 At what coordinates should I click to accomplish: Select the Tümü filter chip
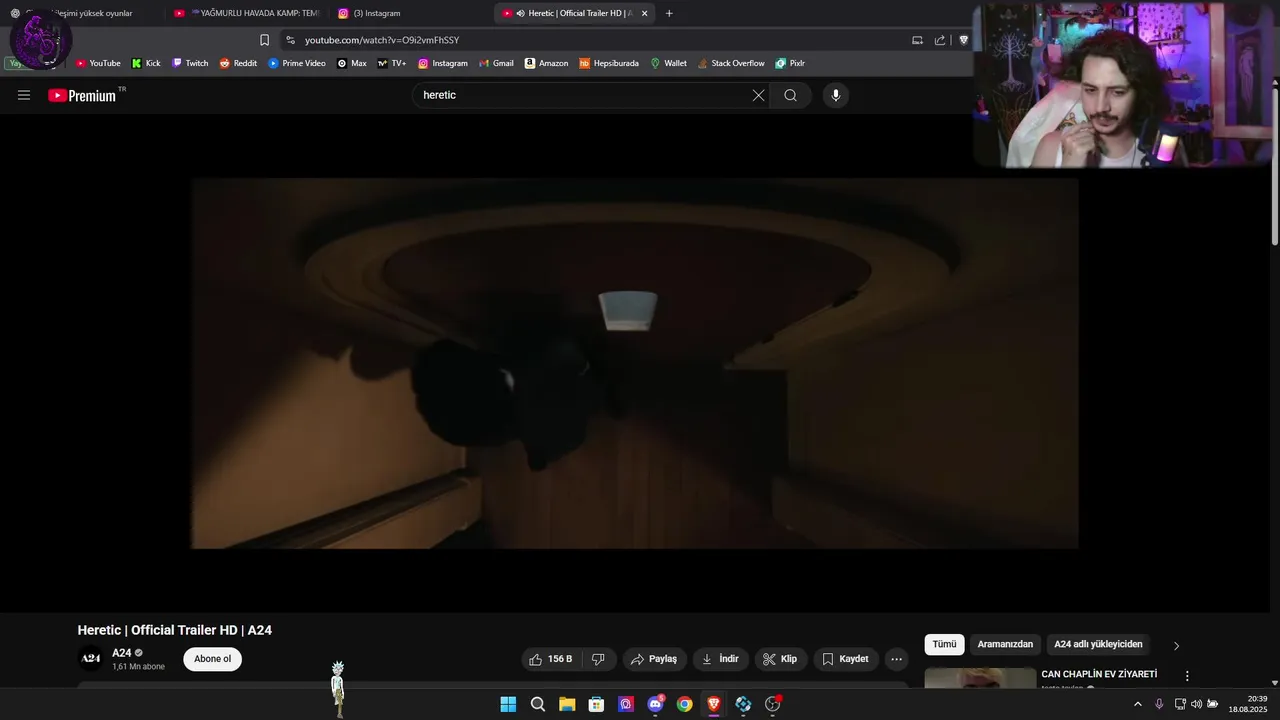(944, 644)
